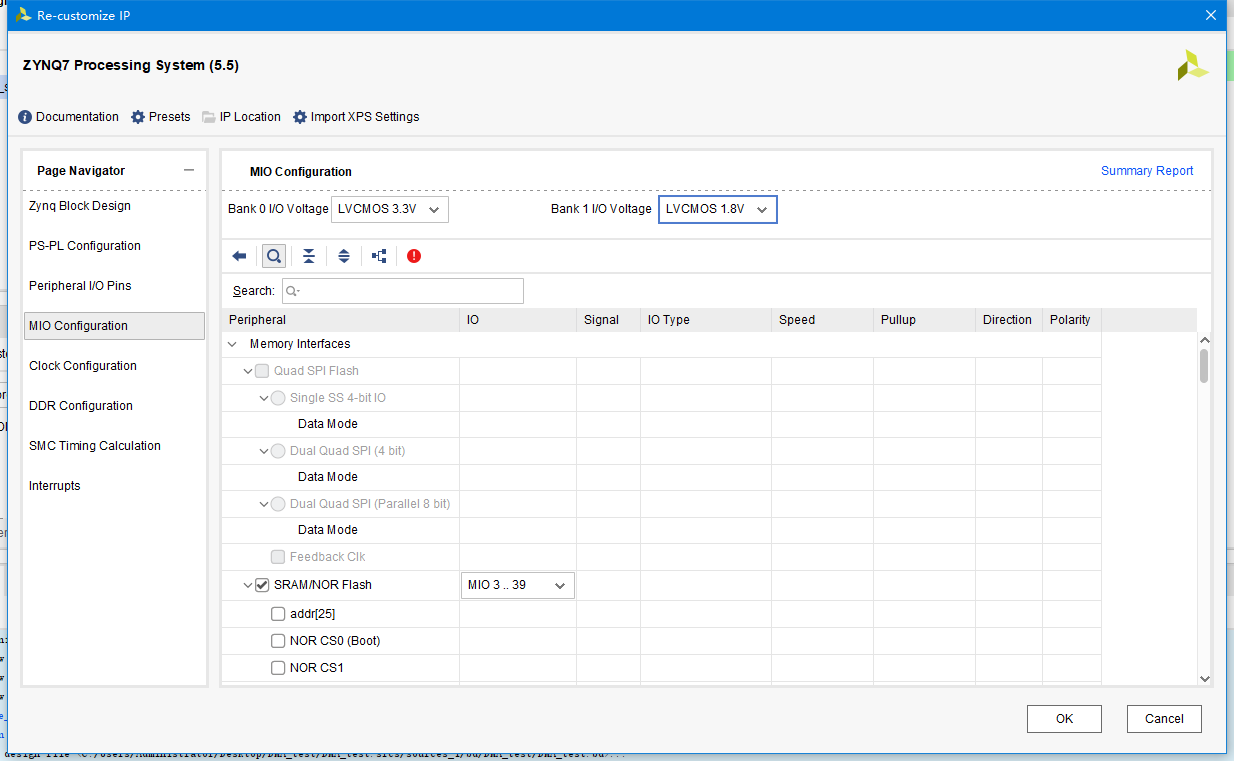Select Single SS 4-bit IO radio button
The width and height of the screenshot is (1234, 761).
pos(278,398)
